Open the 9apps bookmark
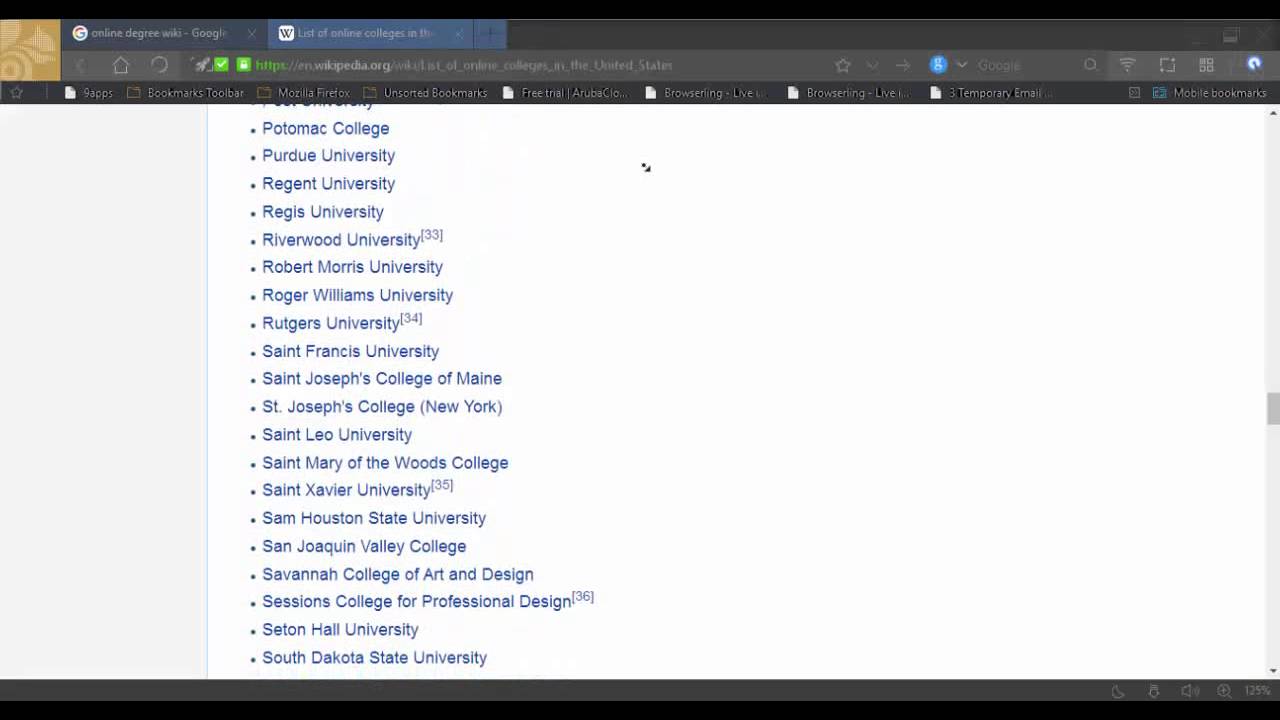 point(89,93)
